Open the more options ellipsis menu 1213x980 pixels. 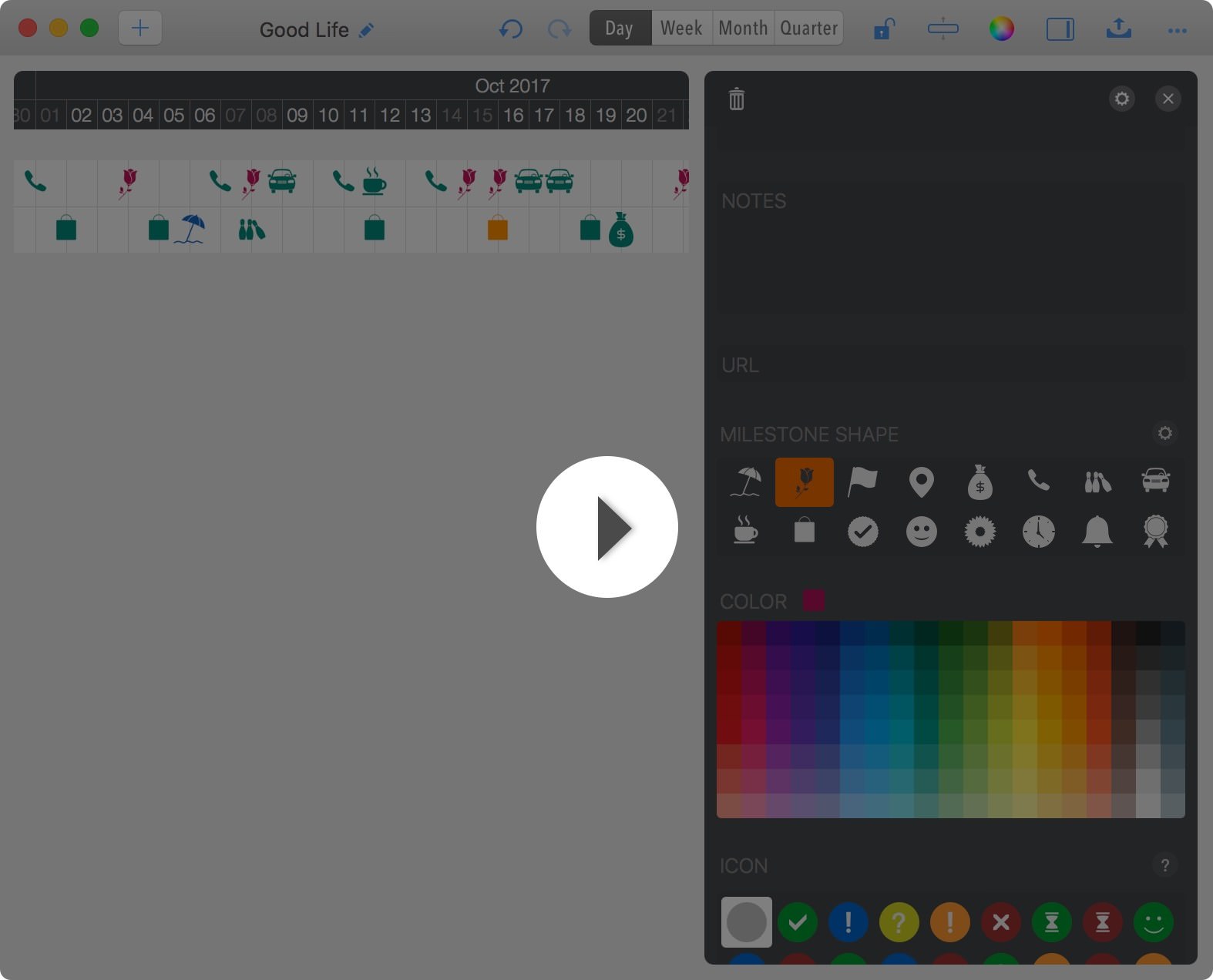(x=1177, y=30)
